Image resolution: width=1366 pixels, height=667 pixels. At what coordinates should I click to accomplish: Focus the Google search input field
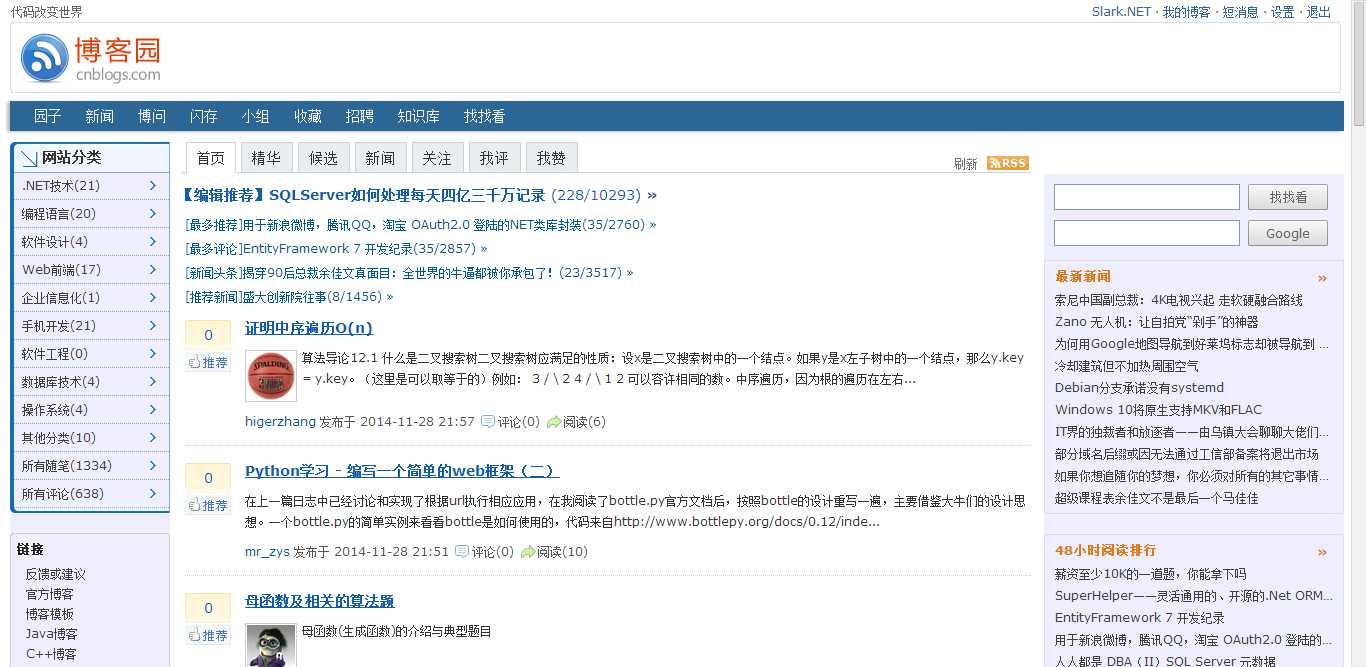point(1147,233)
